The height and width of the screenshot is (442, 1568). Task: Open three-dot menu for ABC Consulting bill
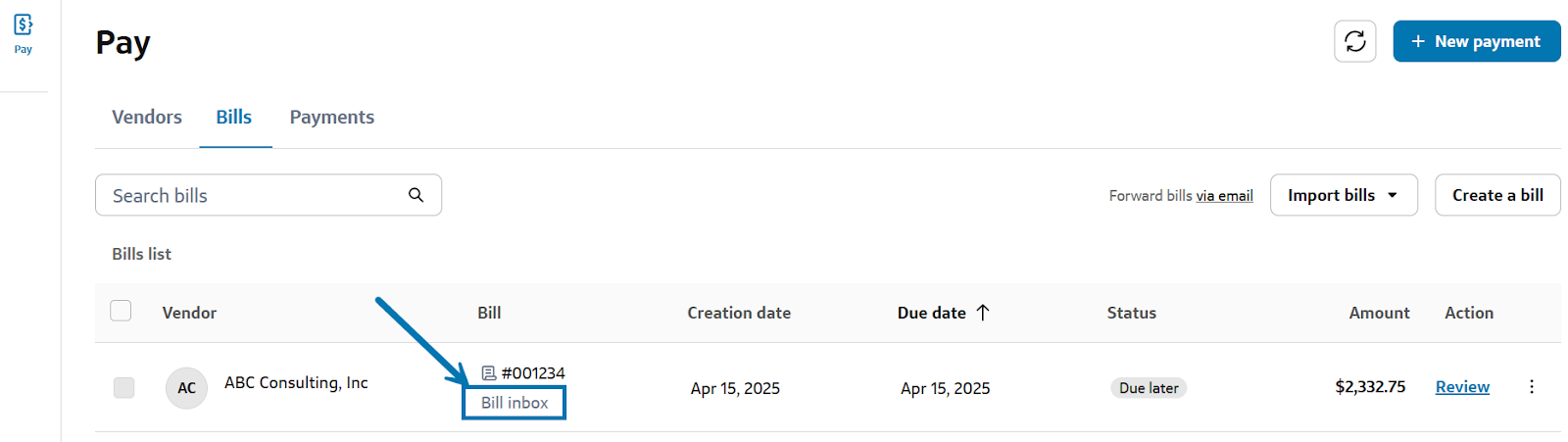coord(1531,387)
